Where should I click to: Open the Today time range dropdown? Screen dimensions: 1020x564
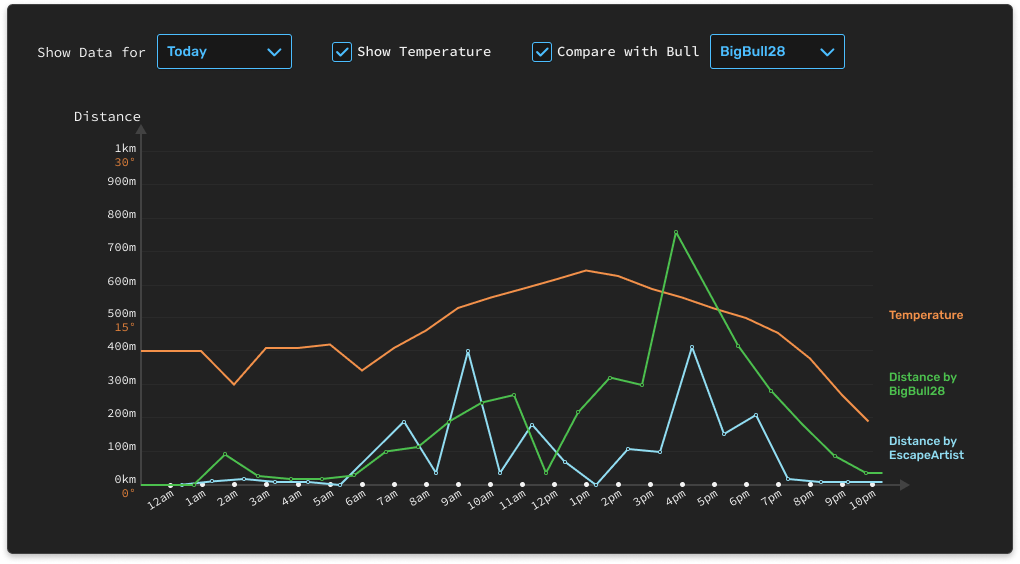(224, 51)
